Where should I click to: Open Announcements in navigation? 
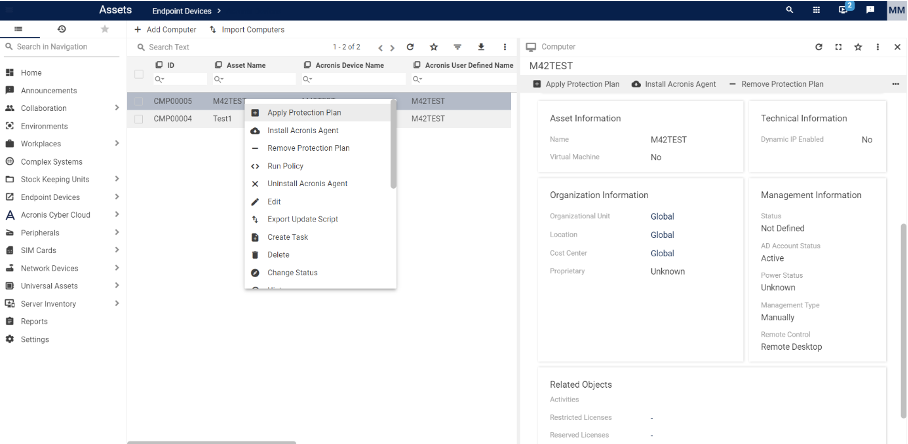pyautogui.click(x=49, y=90)
